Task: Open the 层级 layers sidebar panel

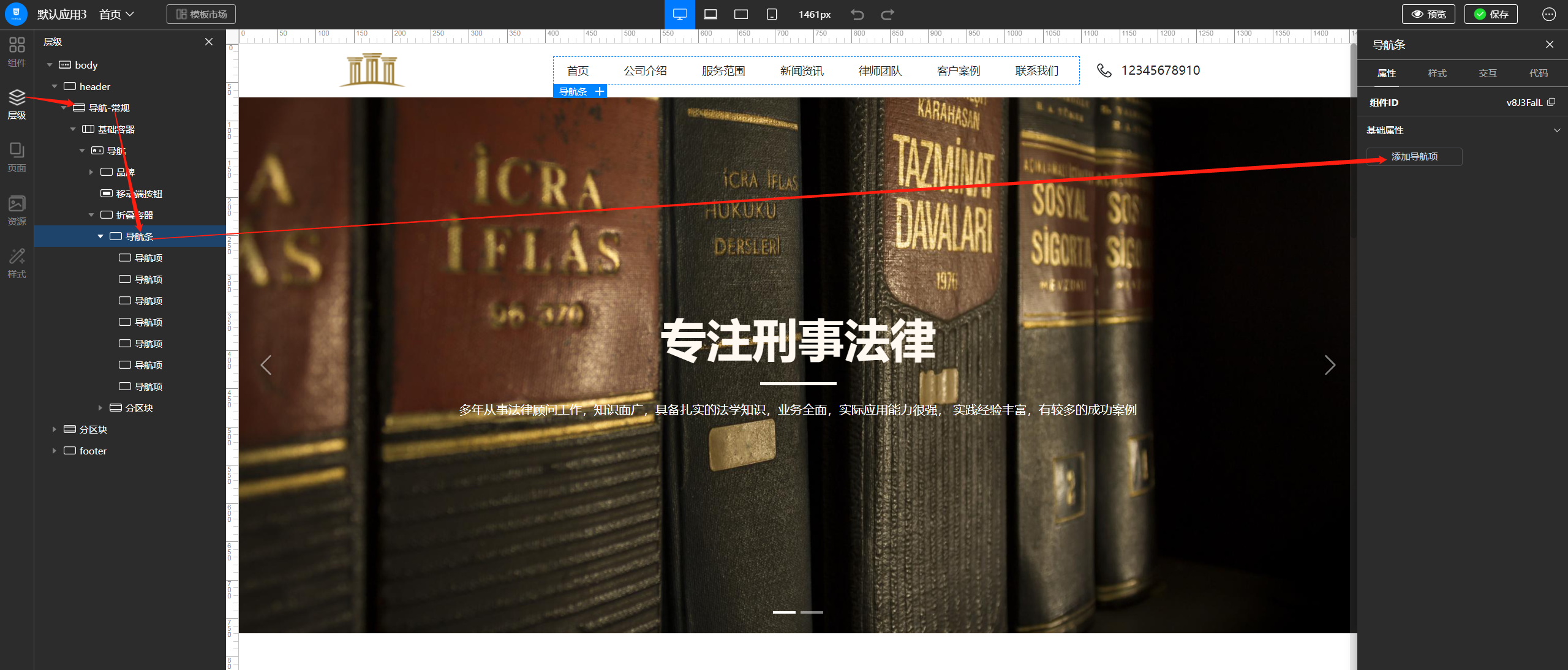Action: (17, 105)
